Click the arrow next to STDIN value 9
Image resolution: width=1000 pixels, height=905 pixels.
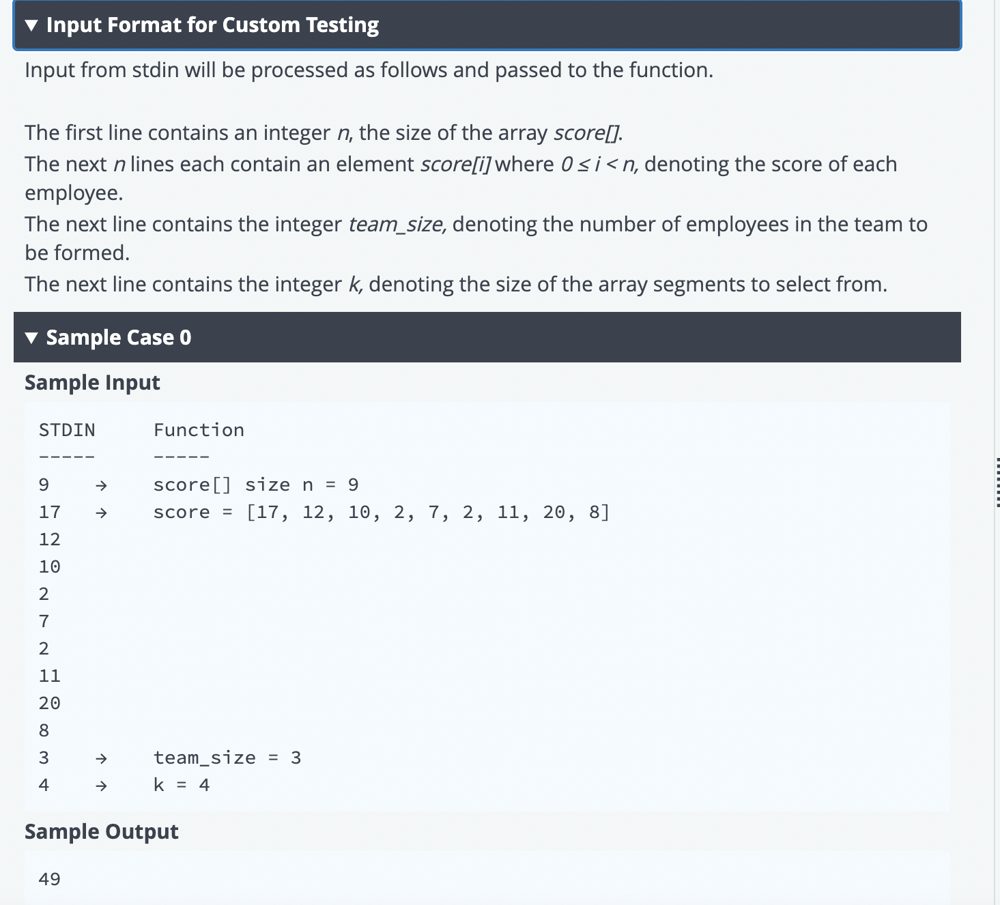coord(101,485)
